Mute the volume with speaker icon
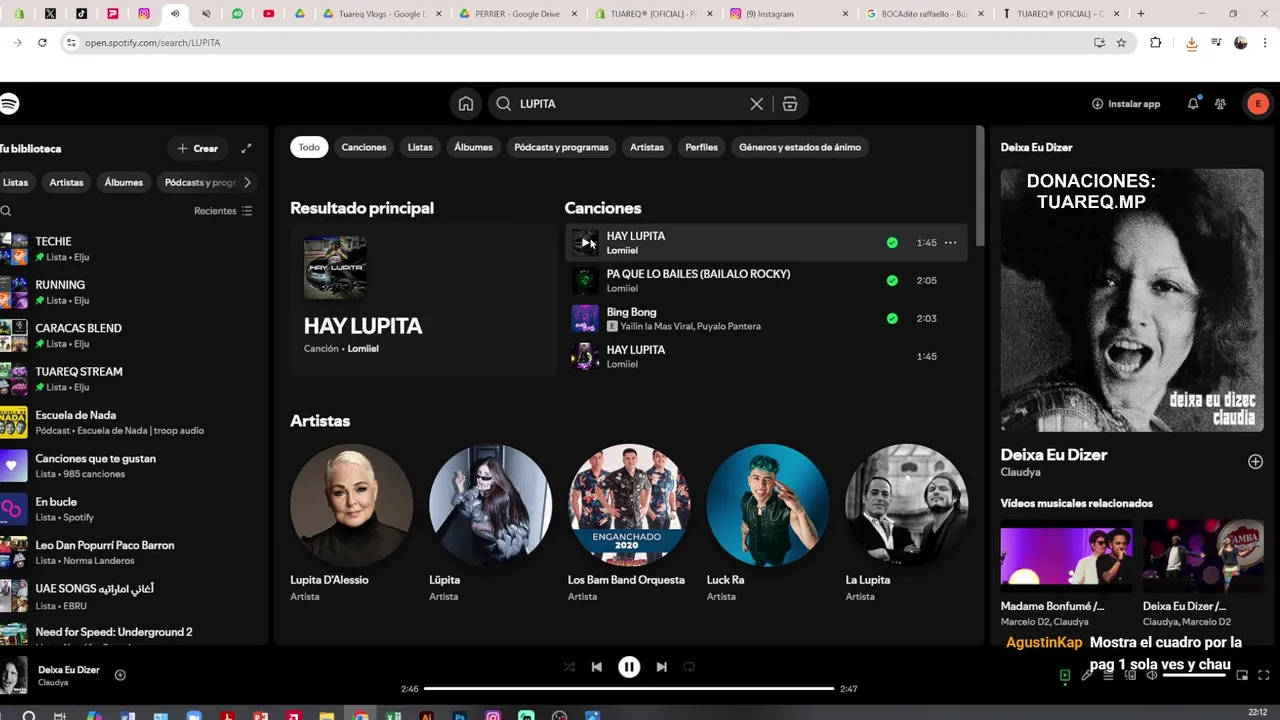This screenshot has width=1280, height=720. point(1152,675)
